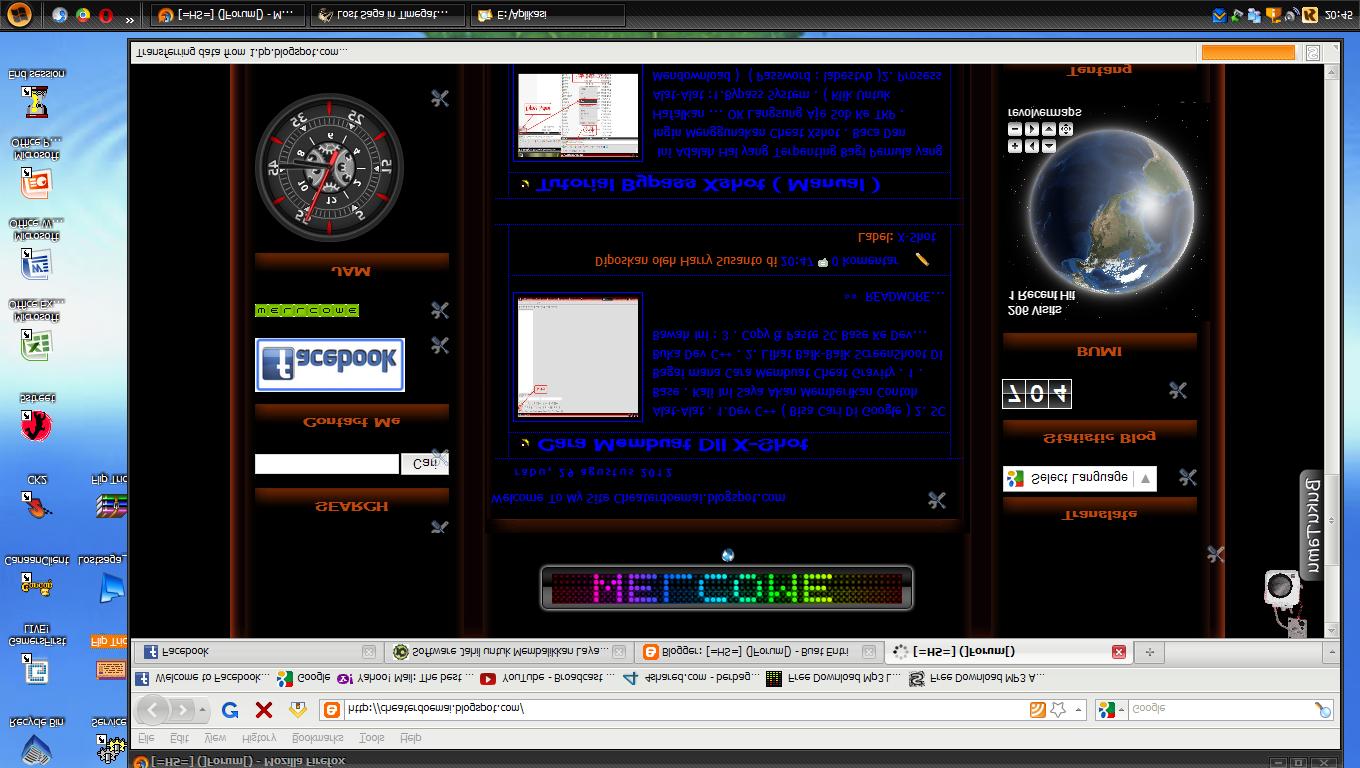Open the Microsoft Office Word desktop icon
Screen dimensions: 1360x768
pos(36,250)
